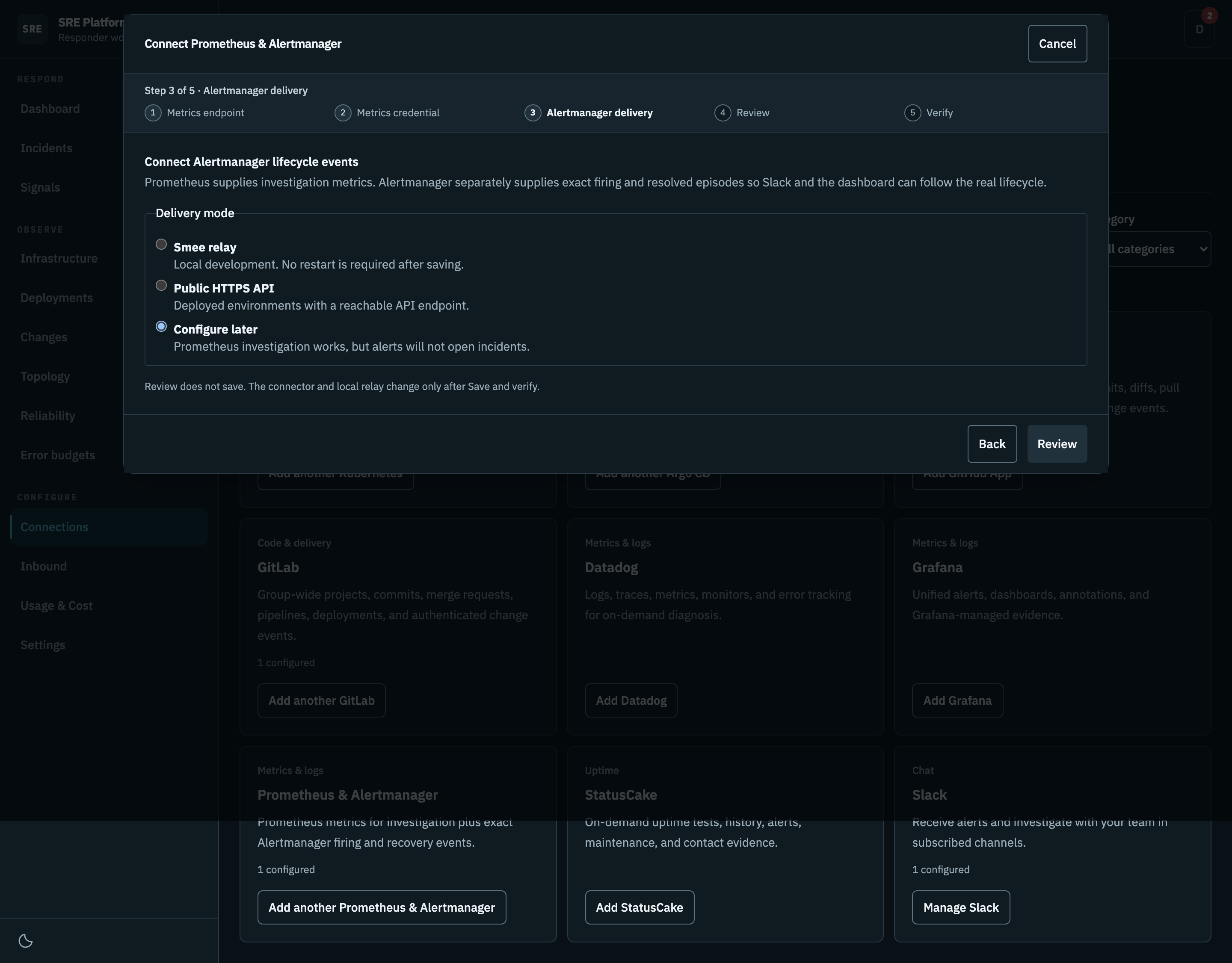Click the Metrics endpoint step label
The height and width of the screenshot is (963, 1232).
pyautogui.click(x=205, y=113)
